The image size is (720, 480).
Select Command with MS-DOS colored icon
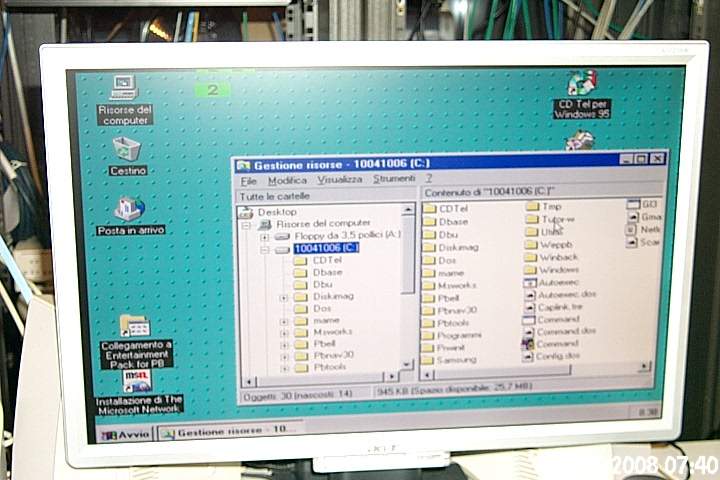point(550,344)
